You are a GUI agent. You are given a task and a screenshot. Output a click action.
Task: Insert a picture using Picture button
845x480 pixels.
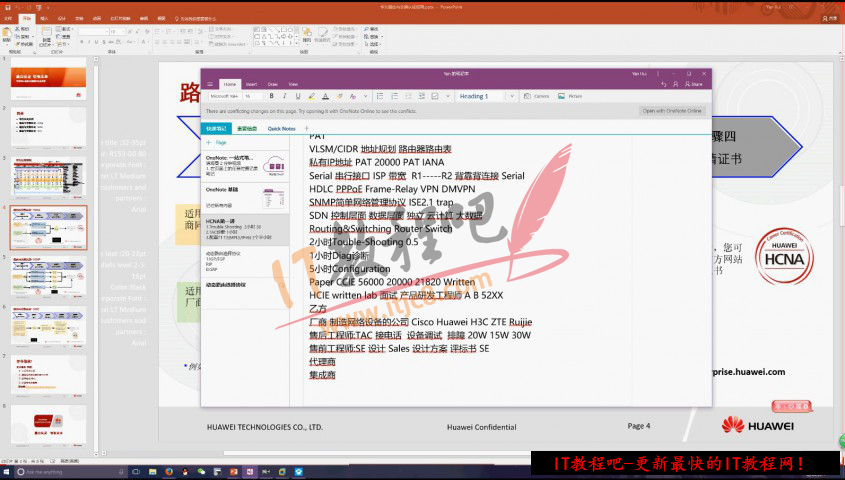pos(572,96)
